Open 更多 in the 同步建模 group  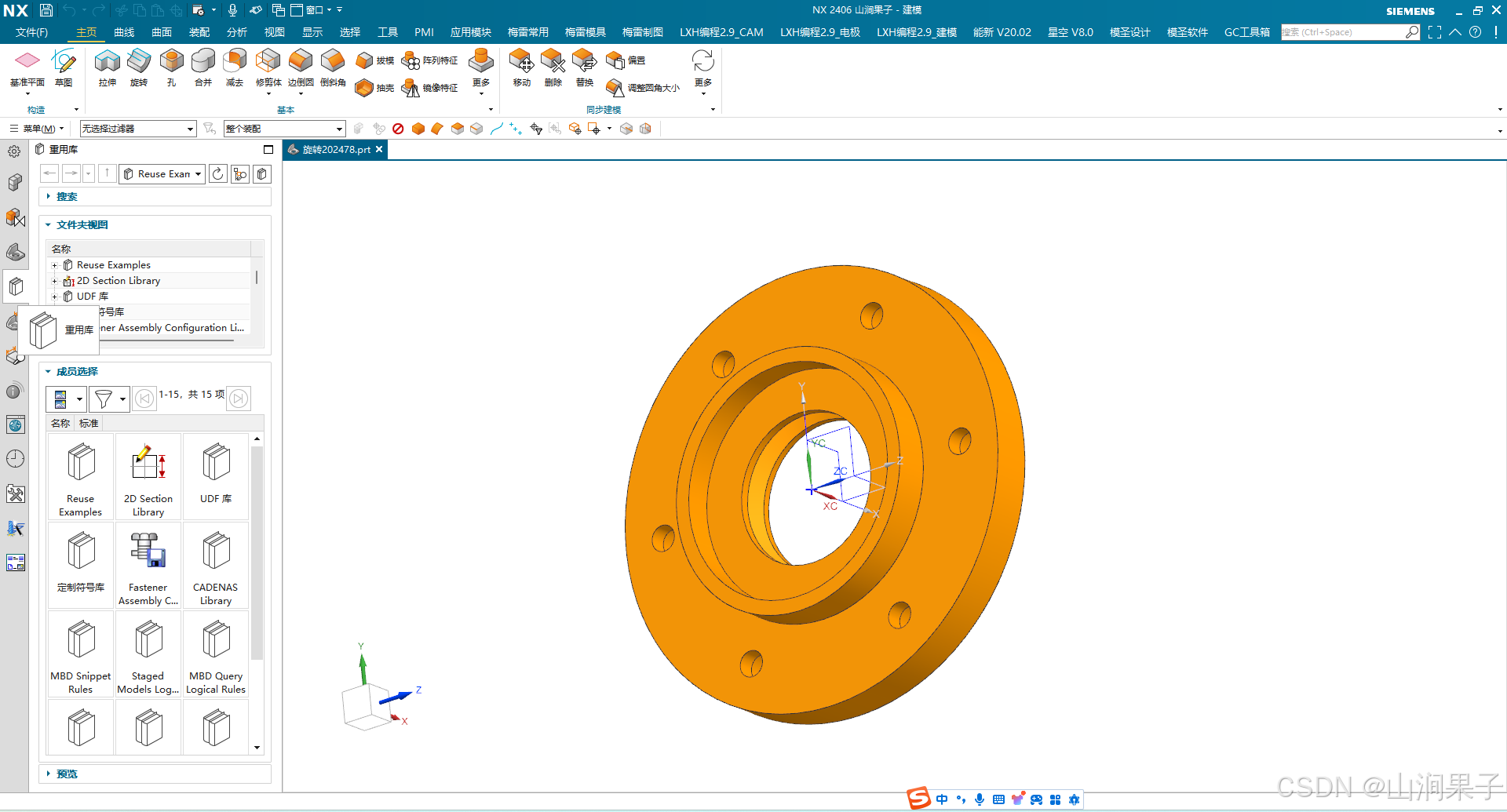click(703, 71)
